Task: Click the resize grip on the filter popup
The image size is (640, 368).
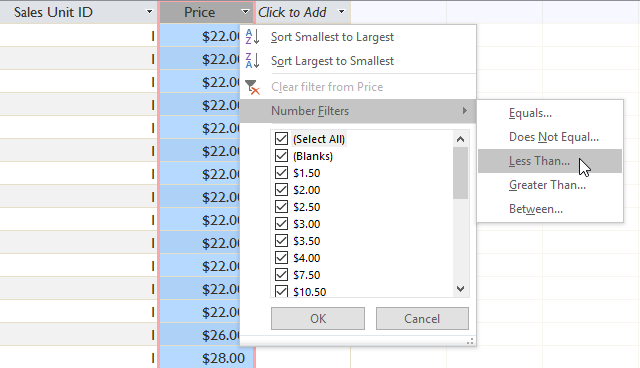Action: pos(470,341)
